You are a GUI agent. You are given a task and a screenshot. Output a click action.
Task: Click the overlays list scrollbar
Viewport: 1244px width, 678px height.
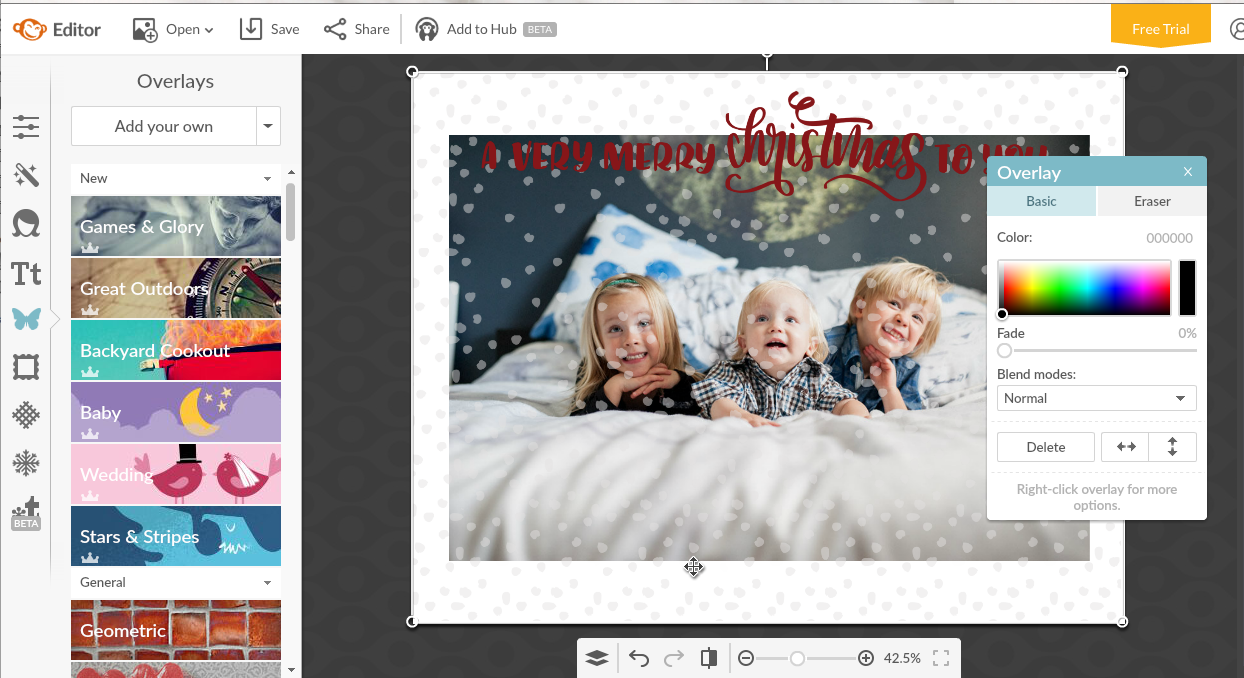click(x=291, y=212)
